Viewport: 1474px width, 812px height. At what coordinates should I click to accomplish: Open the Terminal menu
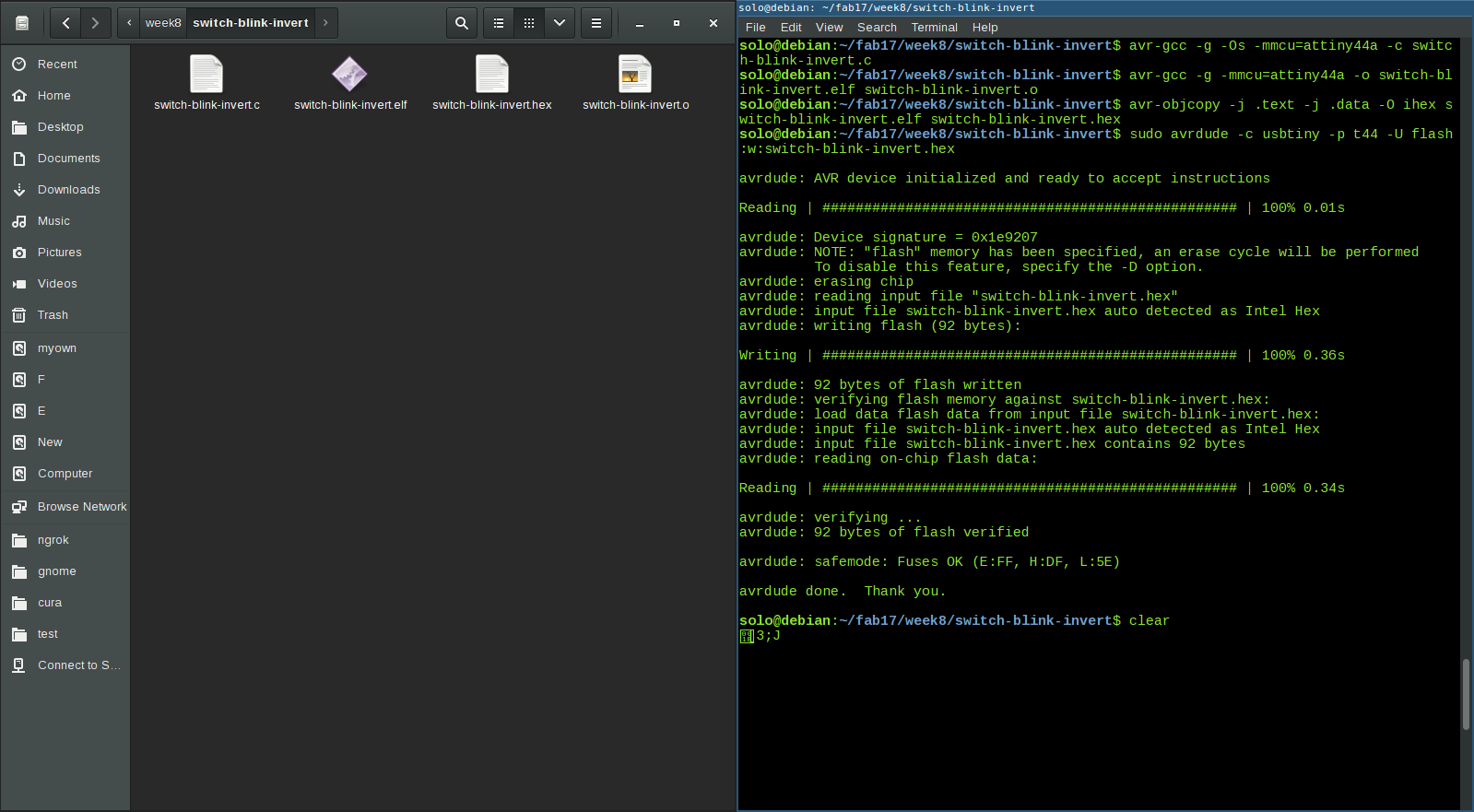tap(934, 28)
